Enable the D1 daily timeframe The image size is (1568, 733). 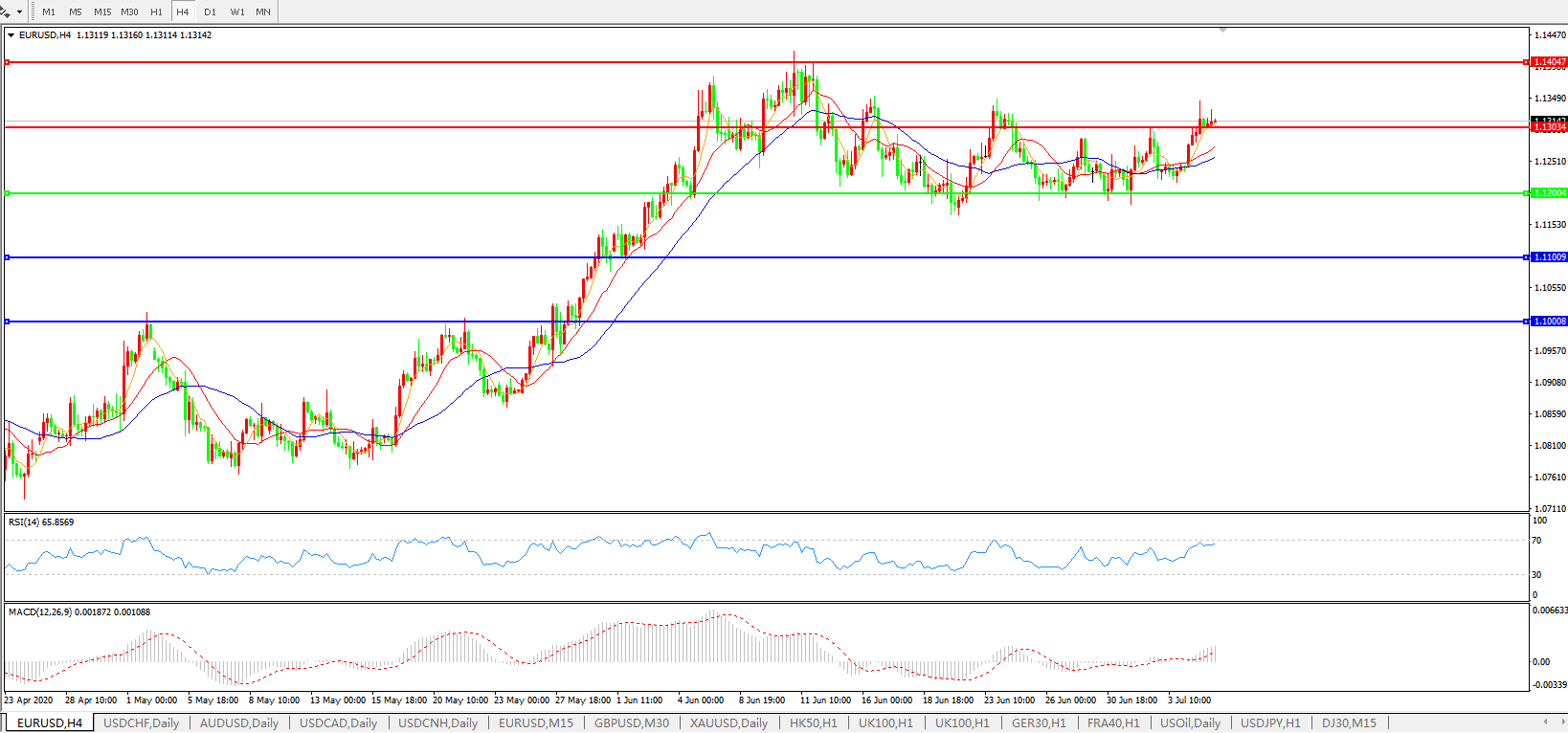(210, 12)
